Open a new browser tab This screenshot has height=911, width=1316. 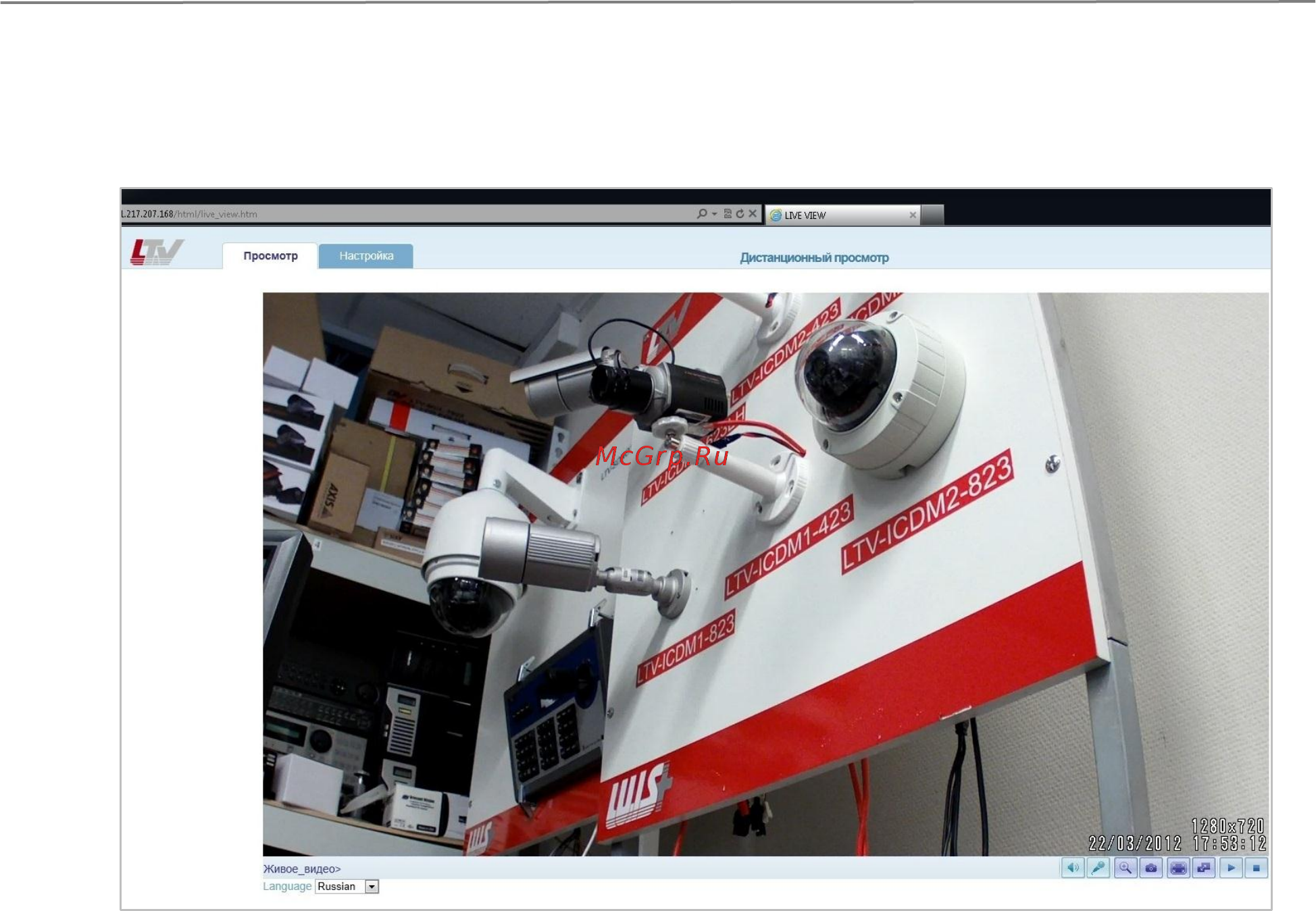point(932,215)
